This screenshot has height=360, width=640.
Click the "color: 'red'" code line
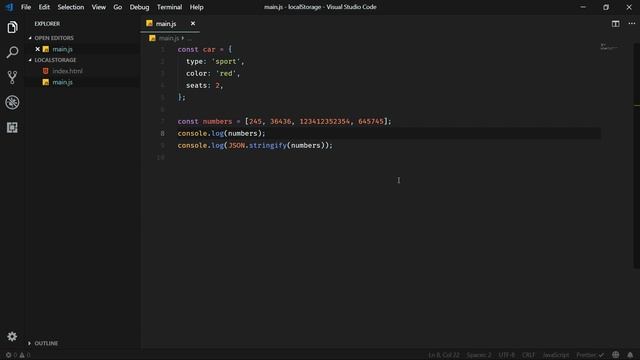click(213, 73)
